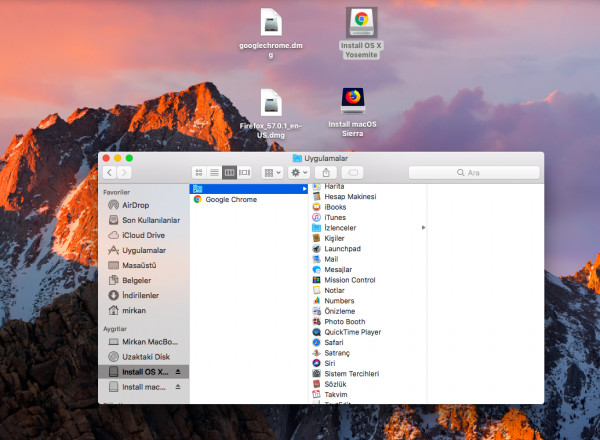Open Son Kullanılanlar in sidebar
Screen dimensions: 600x440
tap(144, 220)
